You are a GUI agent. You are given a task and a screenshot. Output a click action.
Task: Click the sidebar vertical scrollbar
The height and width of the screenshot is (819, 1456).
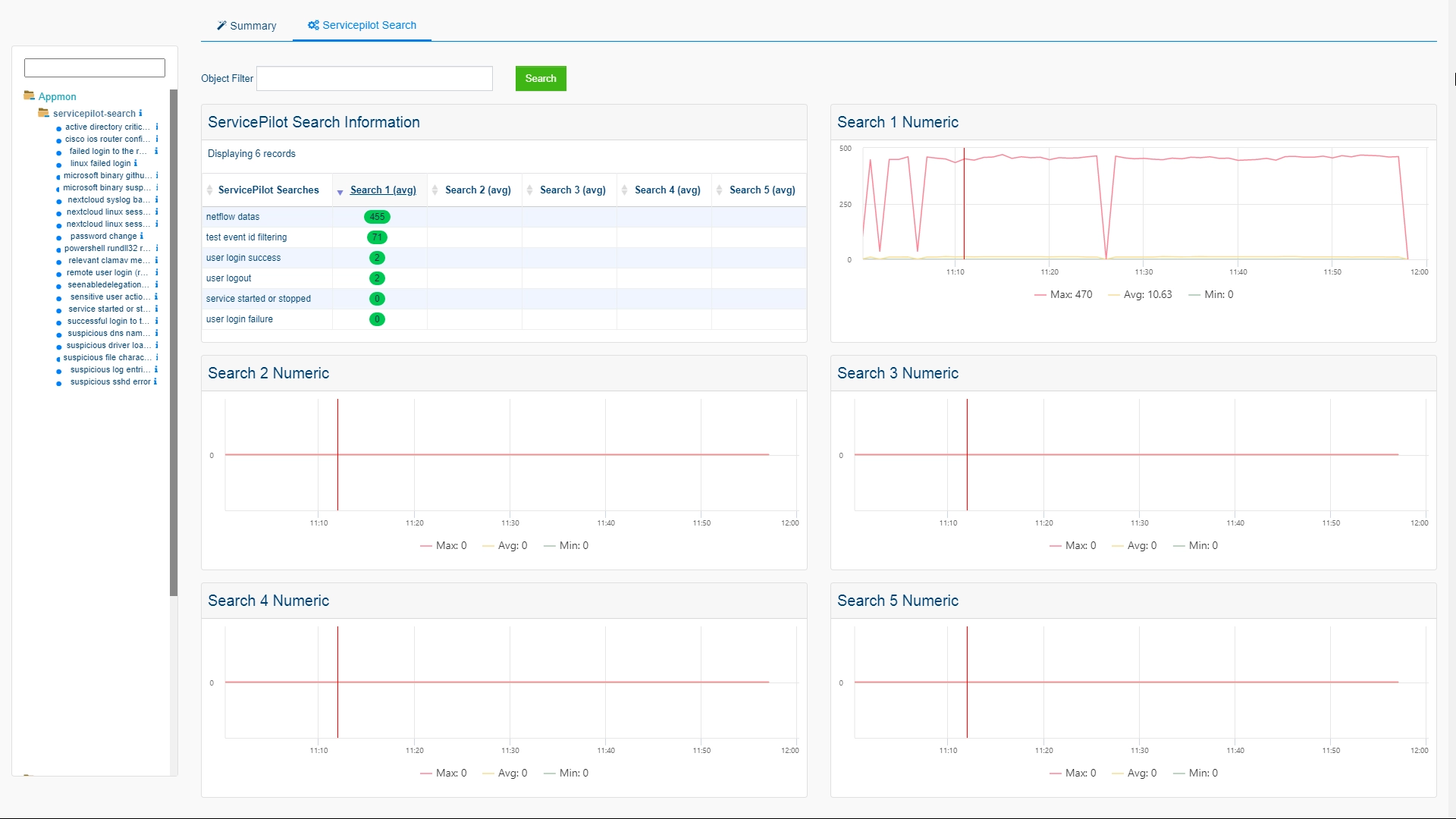pos(174,343)
